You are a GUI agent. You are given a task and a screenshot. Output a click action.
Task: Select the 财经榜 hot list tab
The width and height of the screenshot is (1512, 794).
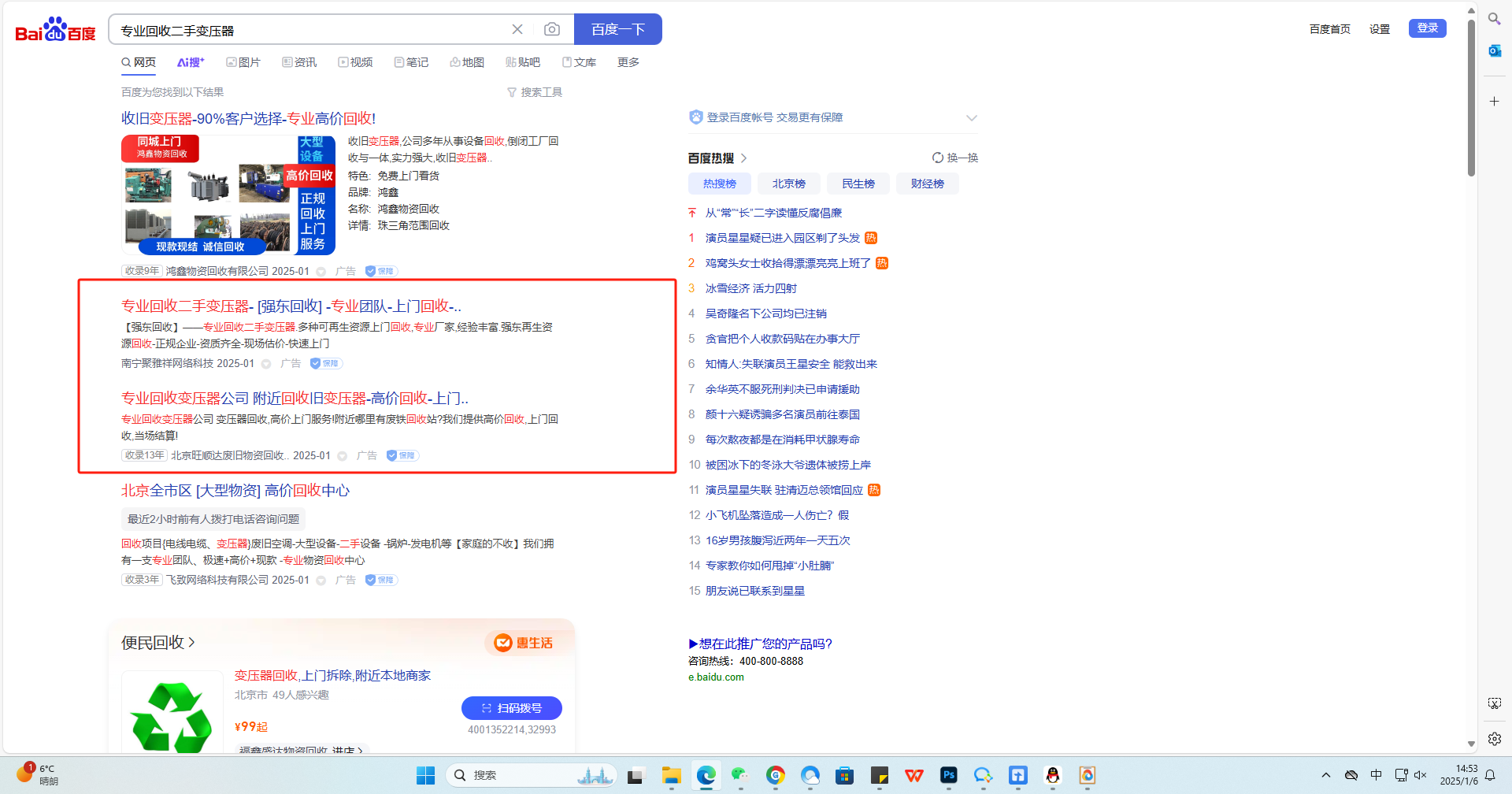click(x=927, y=184)
